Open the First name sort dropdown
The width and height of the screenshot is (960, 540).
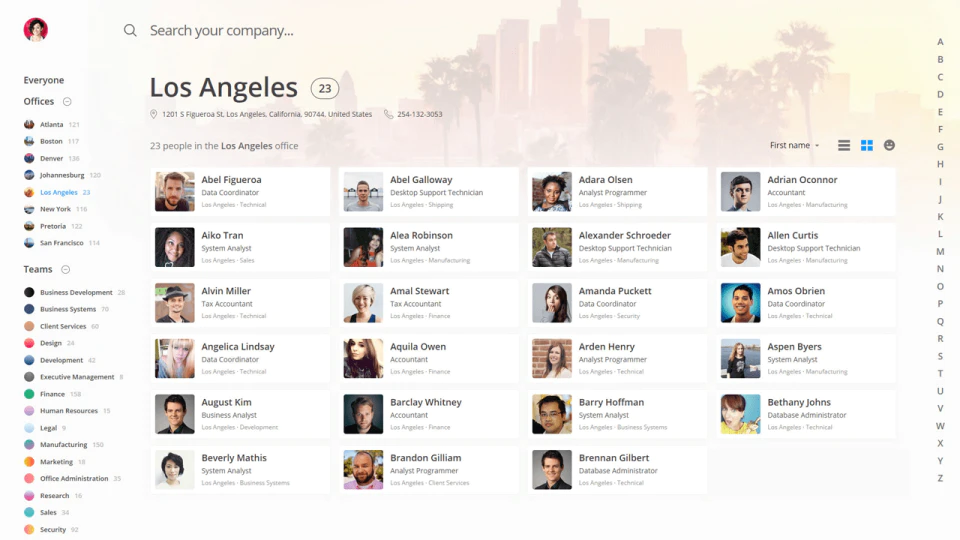794,145
